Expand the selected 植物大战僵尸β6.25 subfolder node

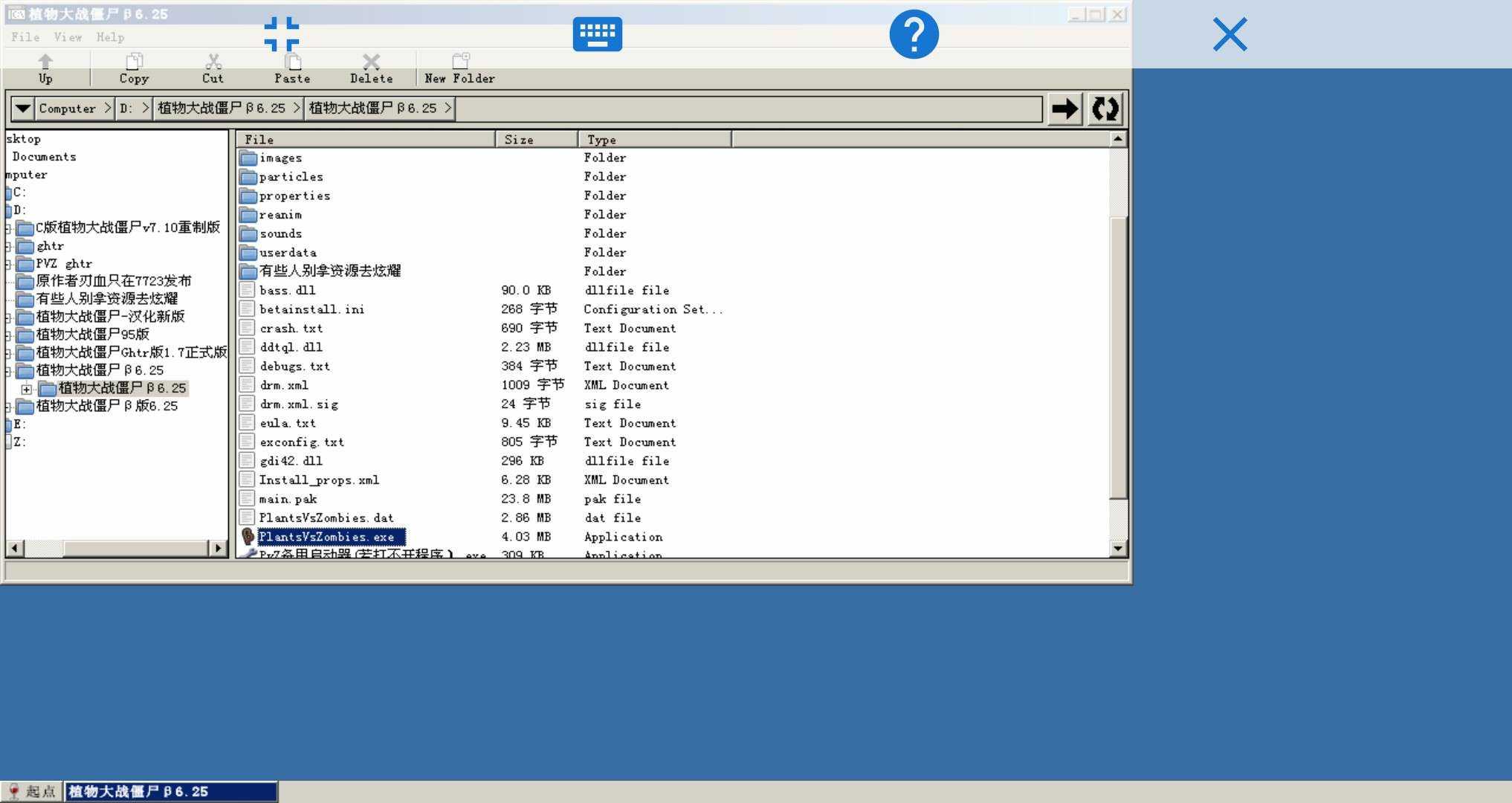pos(27,389)
